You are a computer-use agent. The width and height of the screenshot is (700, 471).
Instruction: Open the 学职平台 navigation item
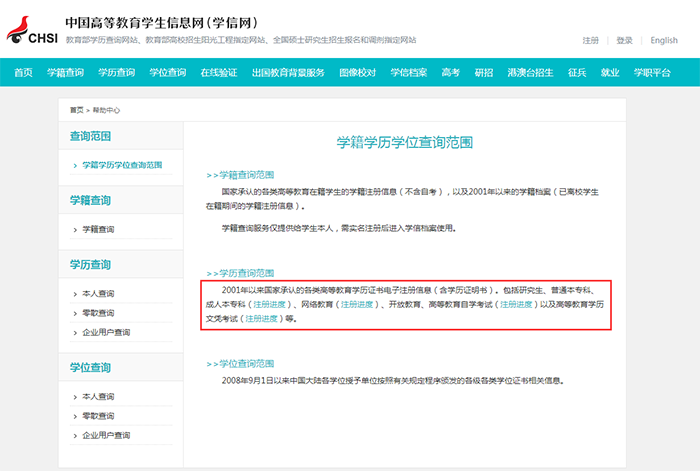coord(652,73)
